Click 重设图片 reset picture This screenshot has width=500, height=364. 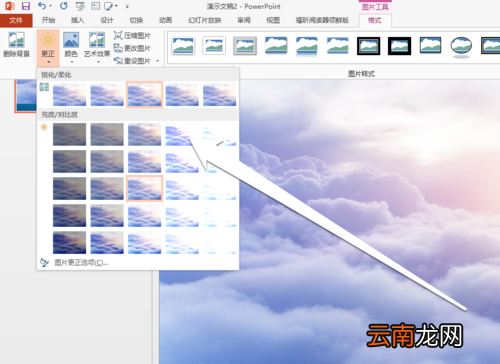132,61
